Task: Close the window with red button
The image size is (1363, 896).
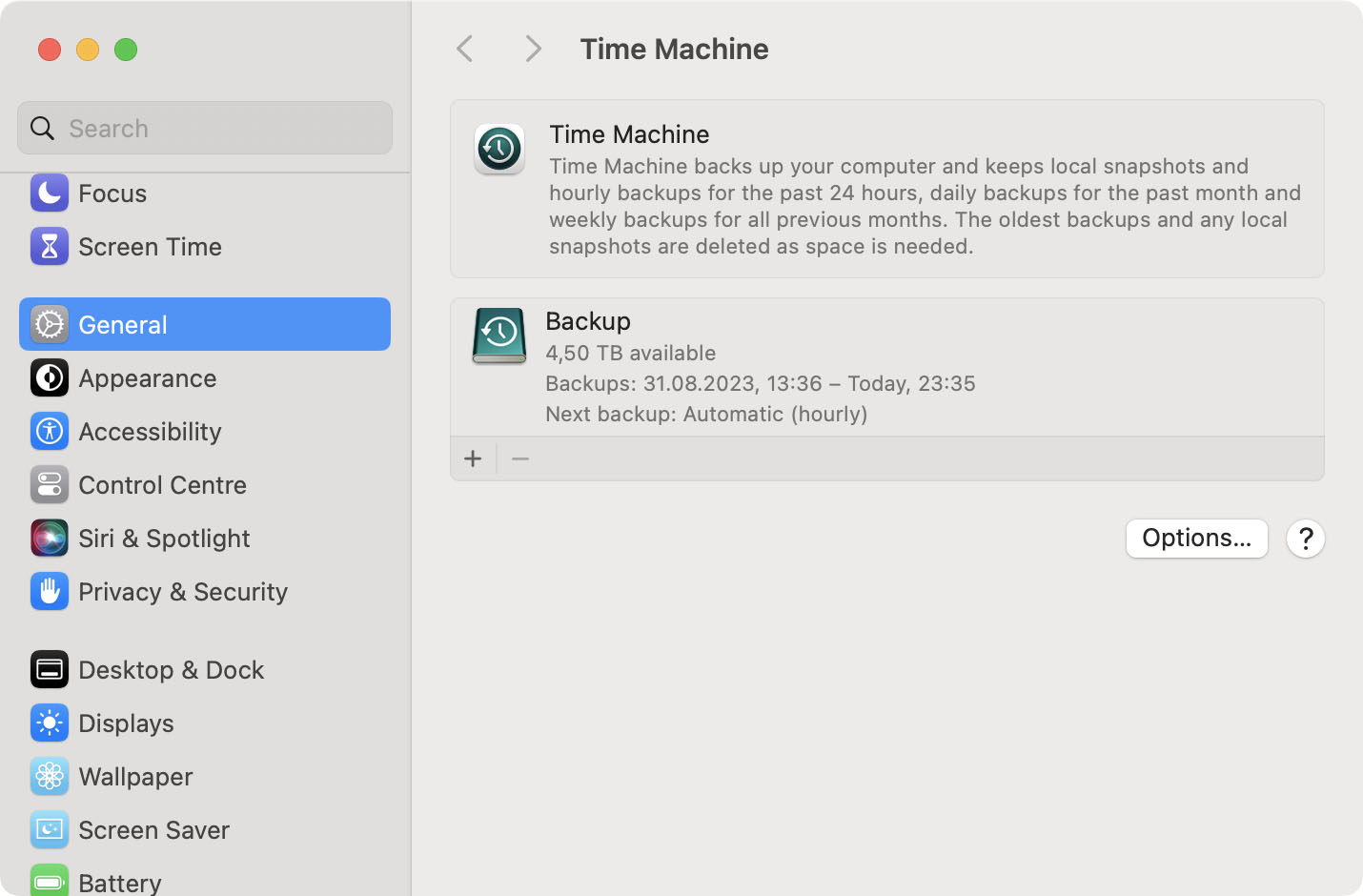Action: pyautogui.click(x=50, y=49)
